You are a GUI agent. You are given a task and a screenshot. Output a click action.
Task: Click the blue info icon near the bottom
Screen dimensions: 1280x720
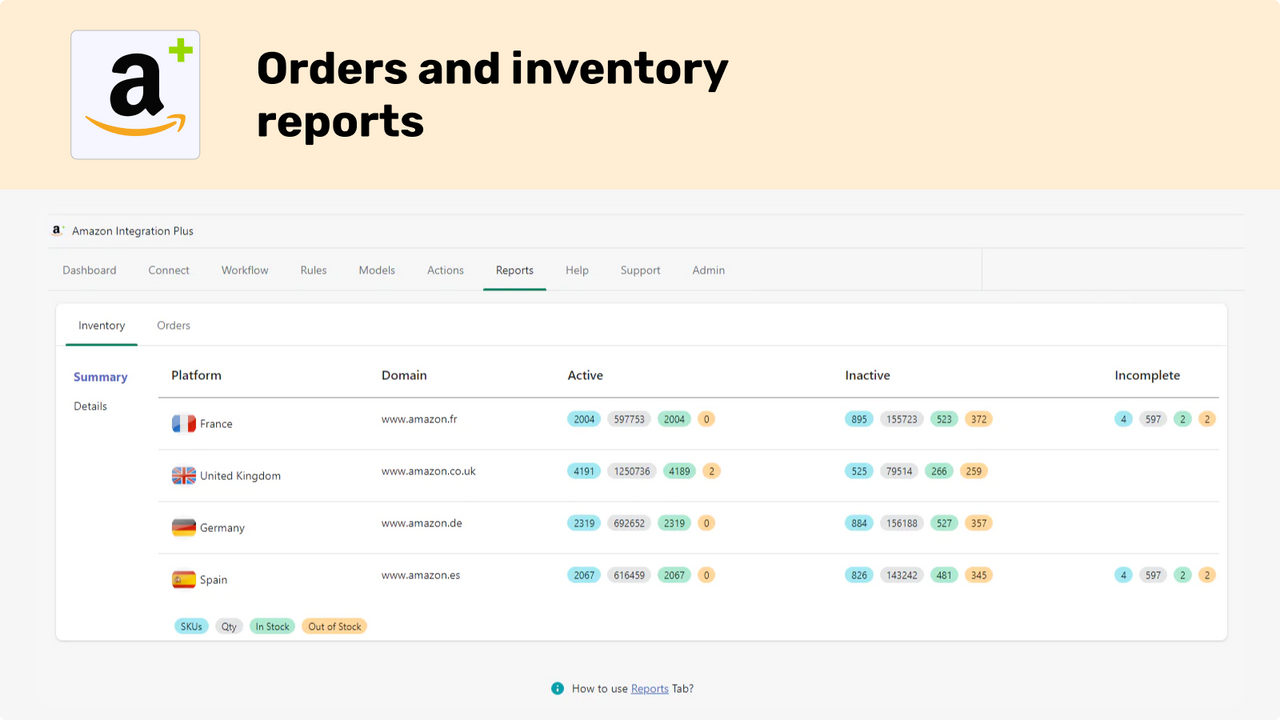click(557, 688)
